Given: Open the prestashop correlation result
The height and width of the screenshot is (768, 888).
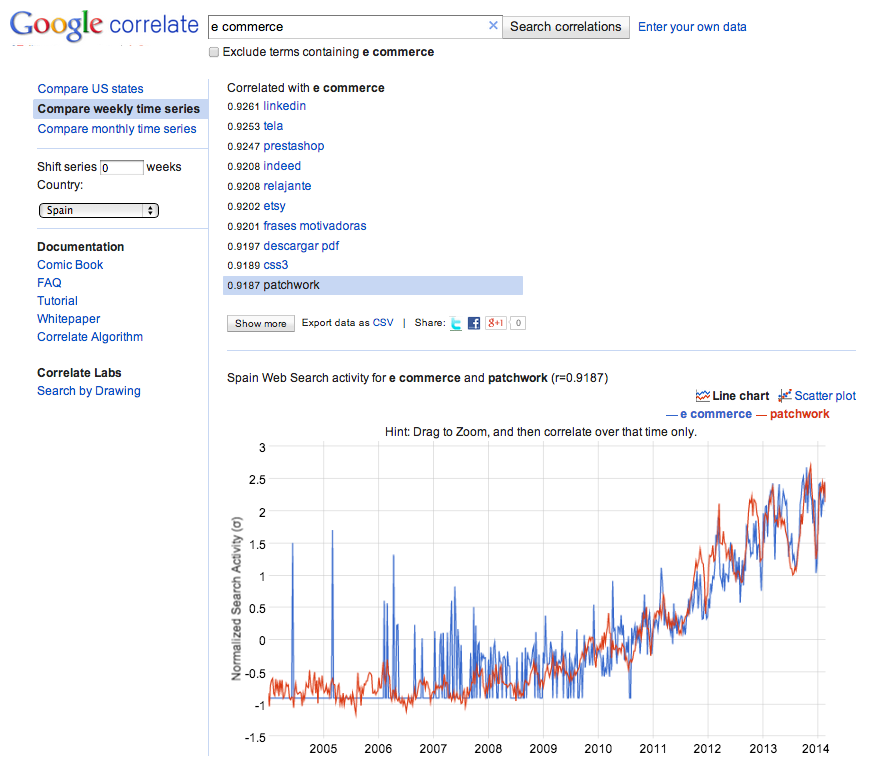Looking at the screenshot, I should point(293,146).
